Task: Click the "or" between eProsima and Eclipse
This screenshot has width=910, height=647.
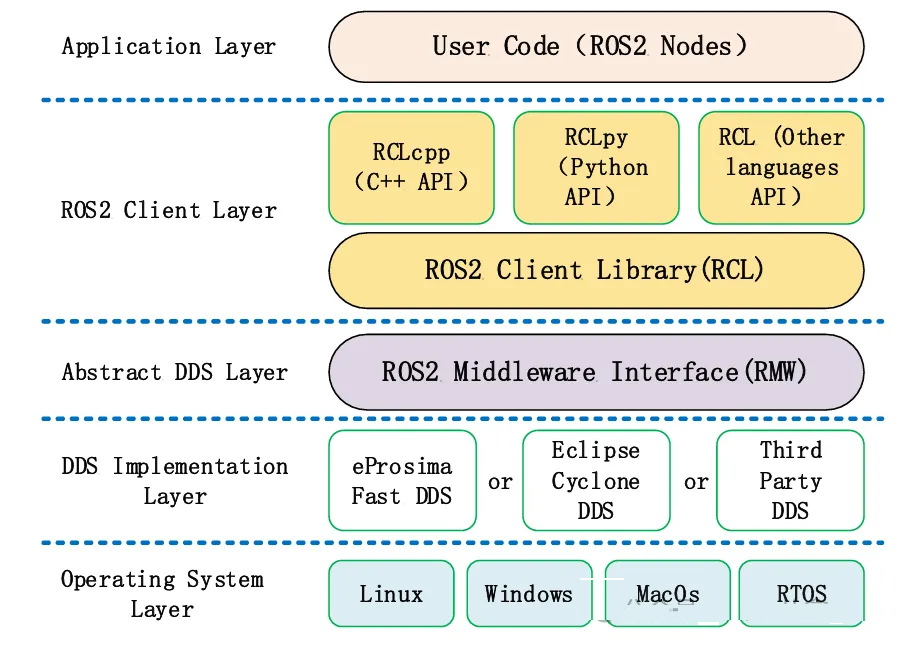Action: tap(500, 482)
